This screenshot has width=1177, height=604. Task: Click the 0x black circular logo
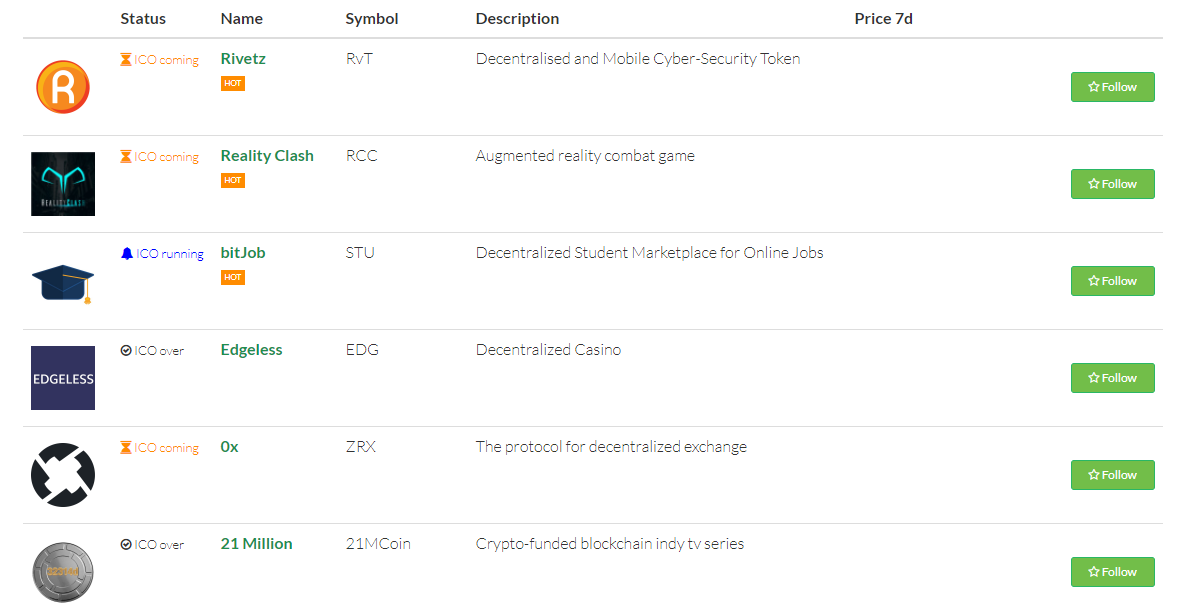[x=63, y=475]
